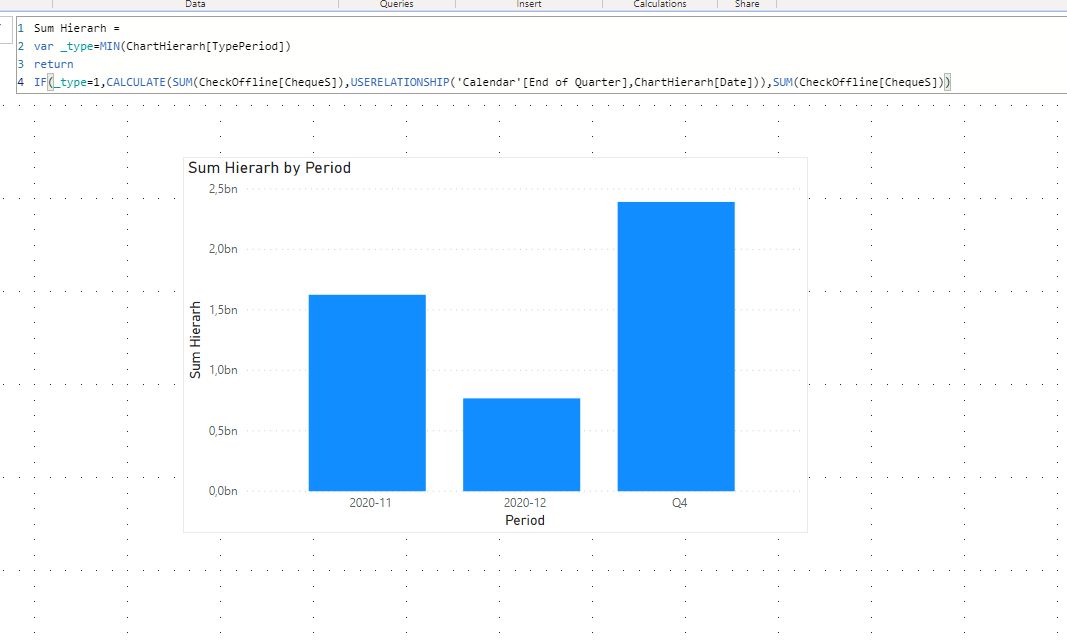
Task: Select the Q4 bar in the chart
Action: click(x=676, y=346)
